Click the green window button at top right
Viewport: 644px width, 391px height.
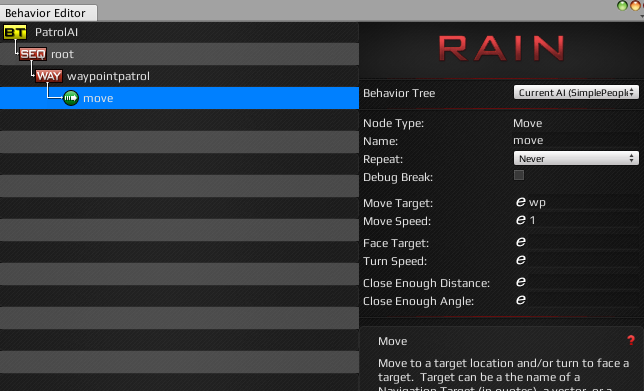click(x=622, y=5)
